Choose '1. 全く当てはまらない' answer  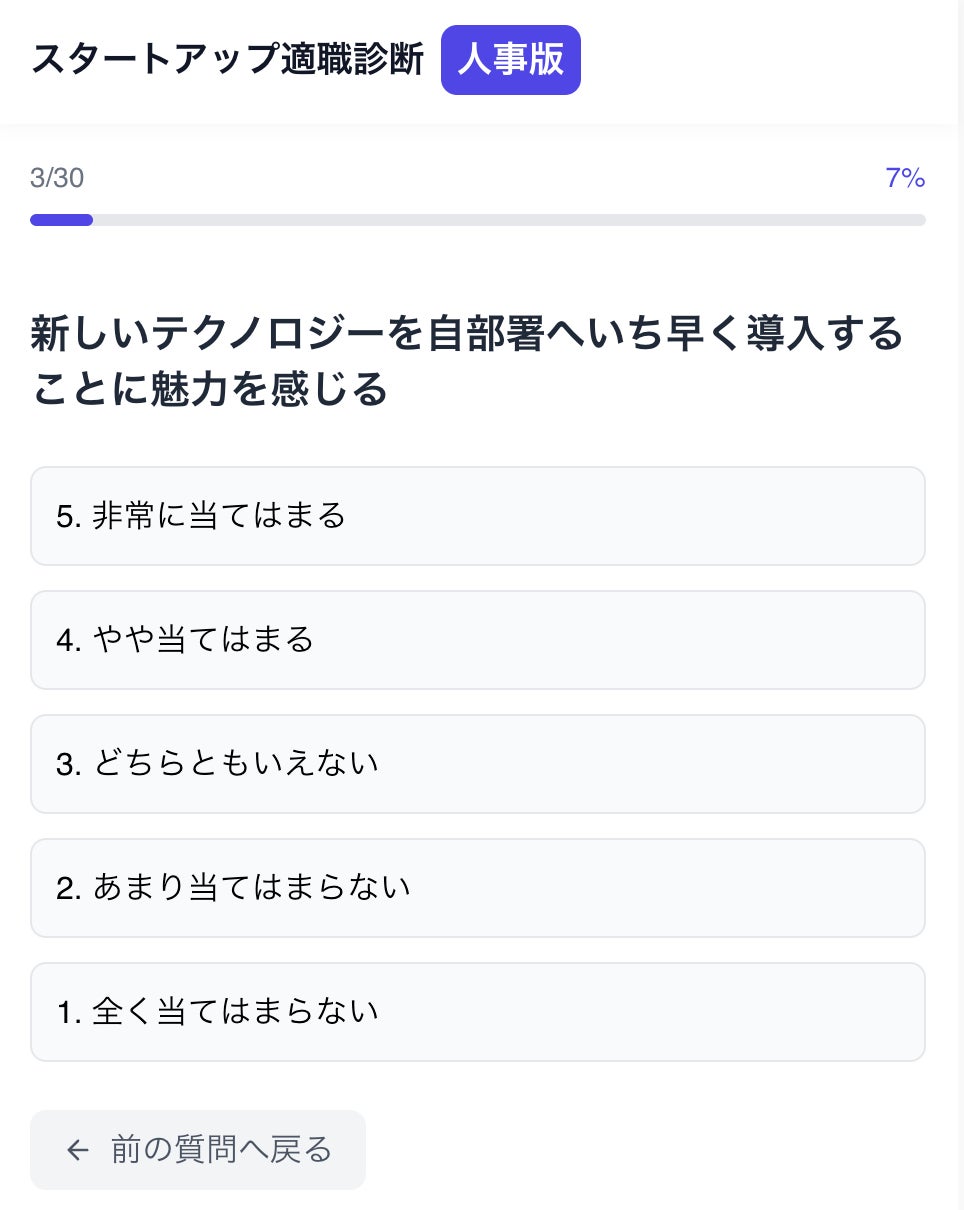(477, 1012)
